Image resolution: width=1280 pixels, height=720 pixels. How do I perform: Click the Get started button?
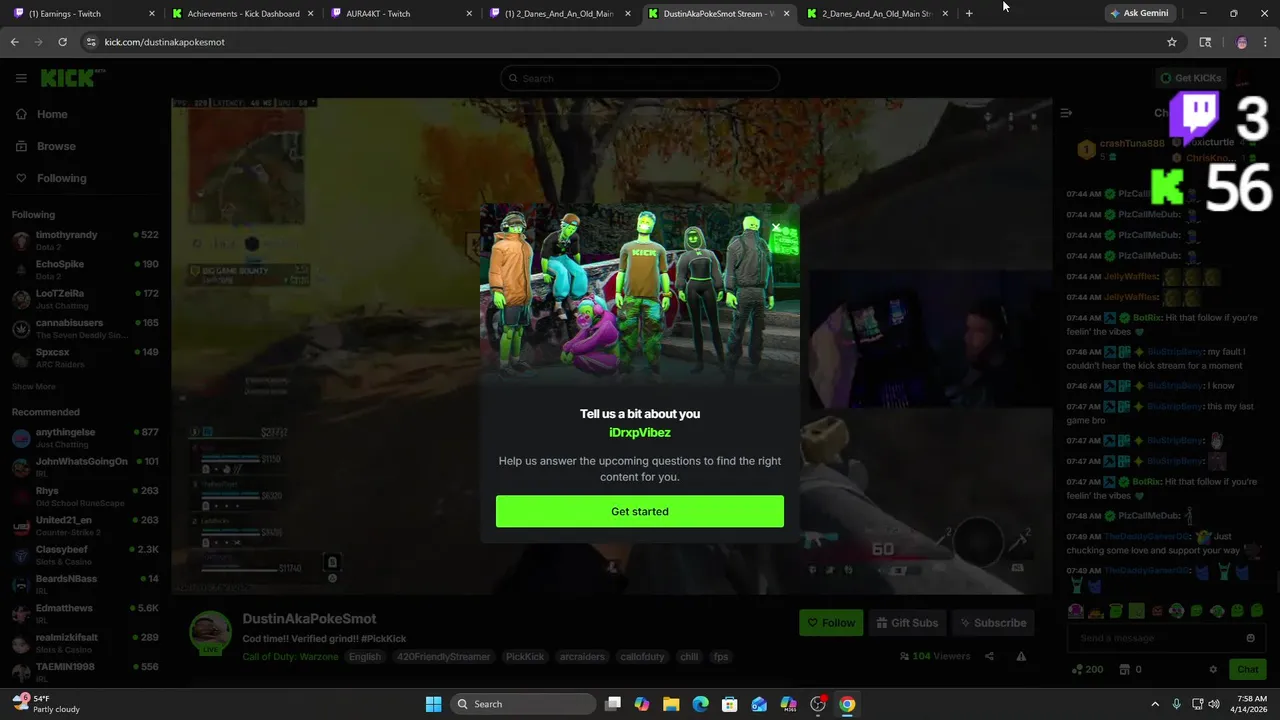640,511
